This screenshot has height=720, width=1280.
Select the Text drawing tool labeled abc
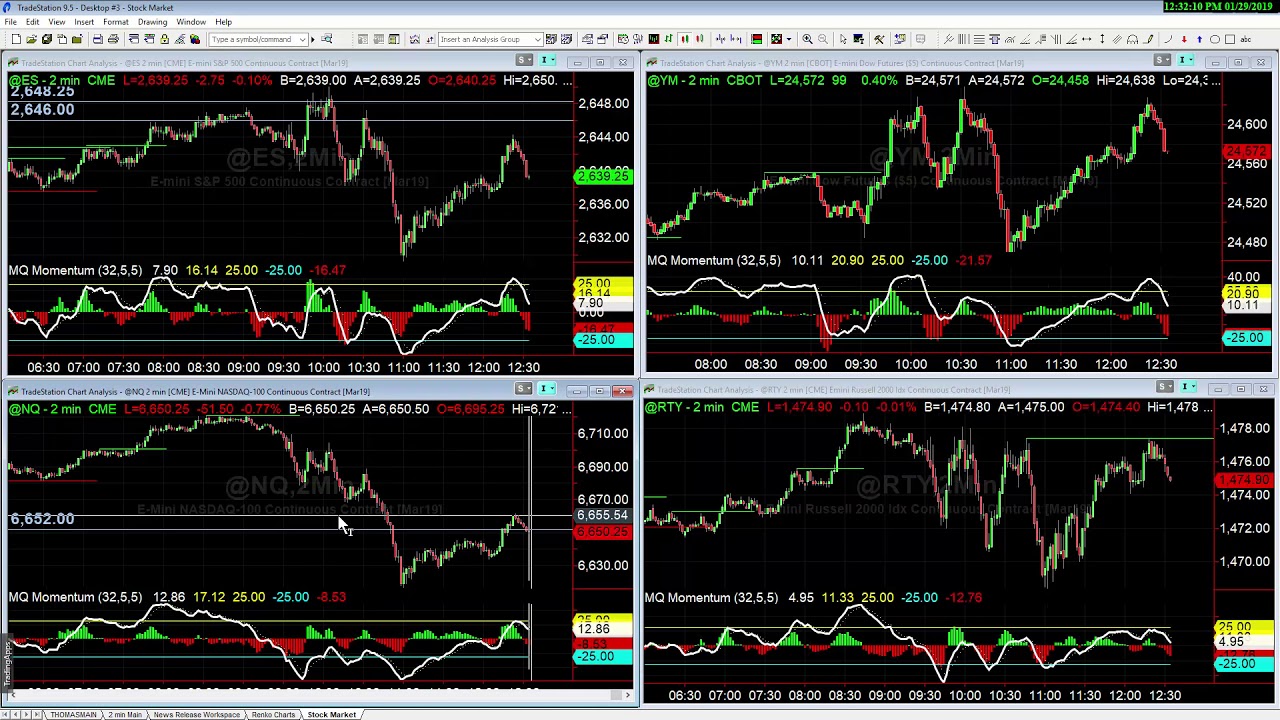pyautogui.click(x=1246, y=39)
